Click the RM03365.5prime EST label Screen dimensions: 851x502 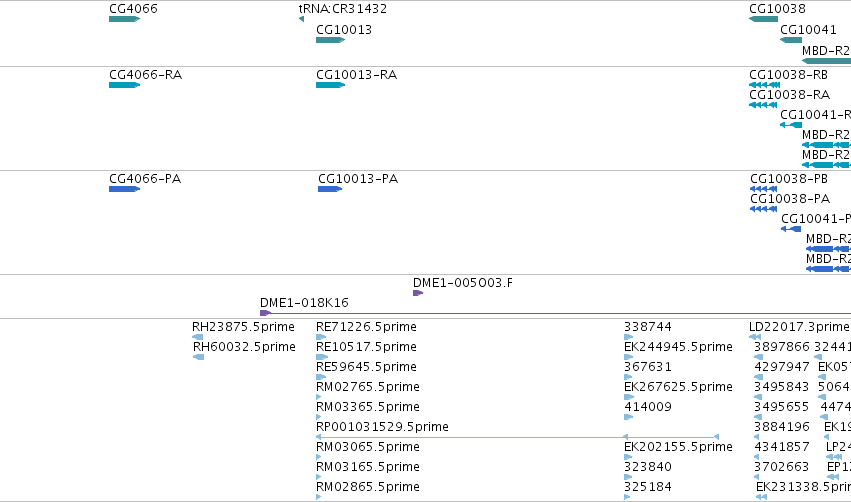click(367, 407)
